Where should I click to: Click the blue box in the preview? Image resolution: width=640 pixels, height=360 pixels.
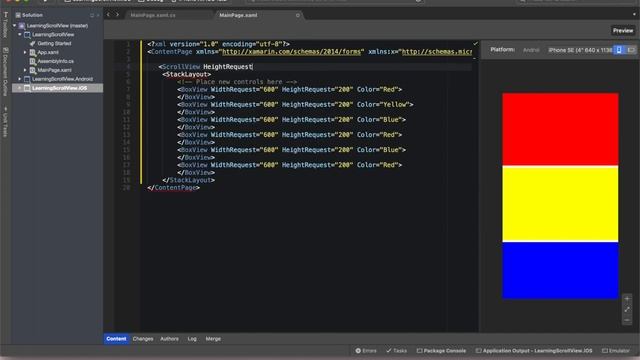(x=560, y=271)
